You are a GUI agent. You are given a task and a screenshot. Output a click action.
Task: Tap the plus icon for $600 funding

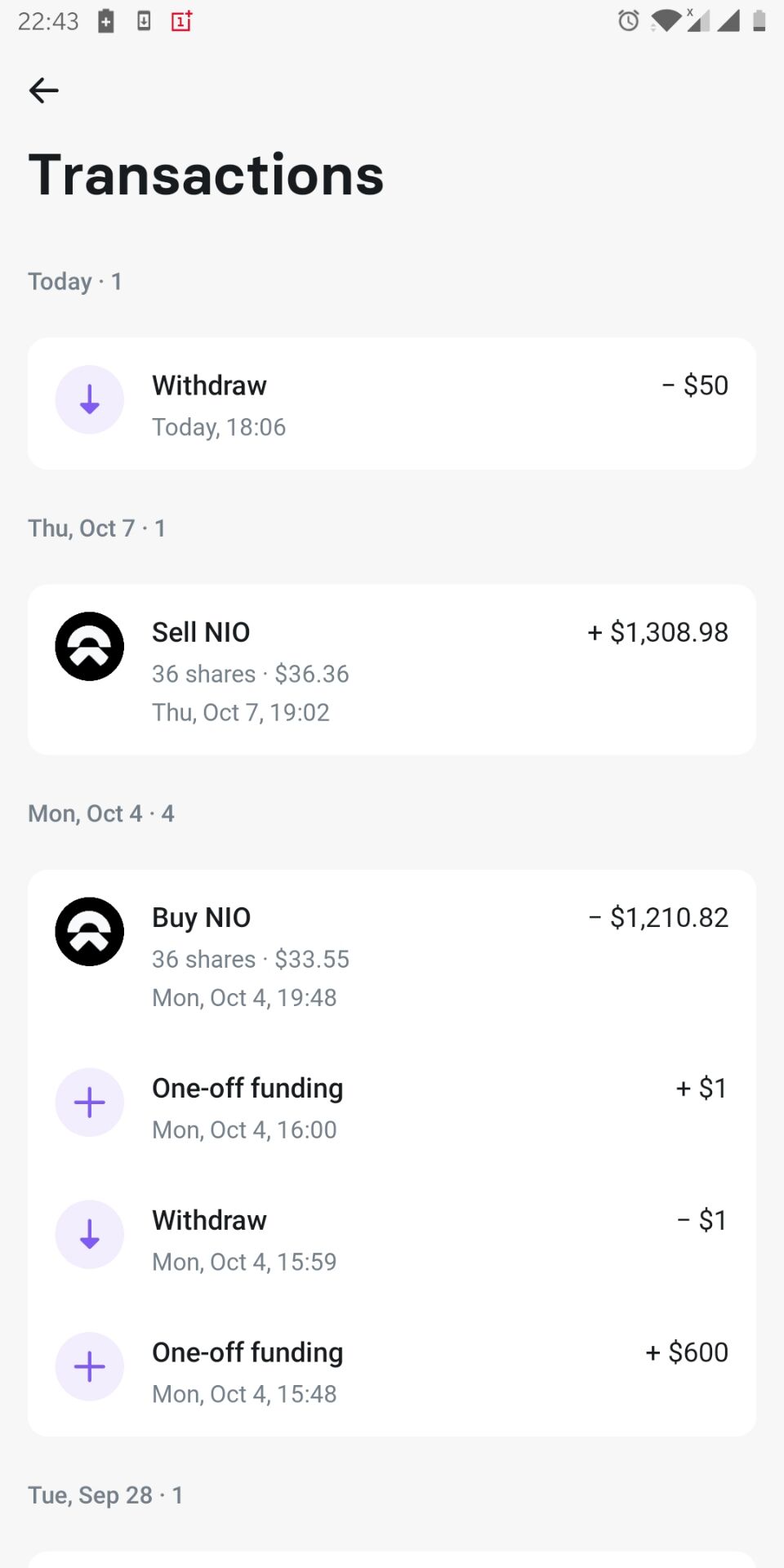[x=90, y=1367]
